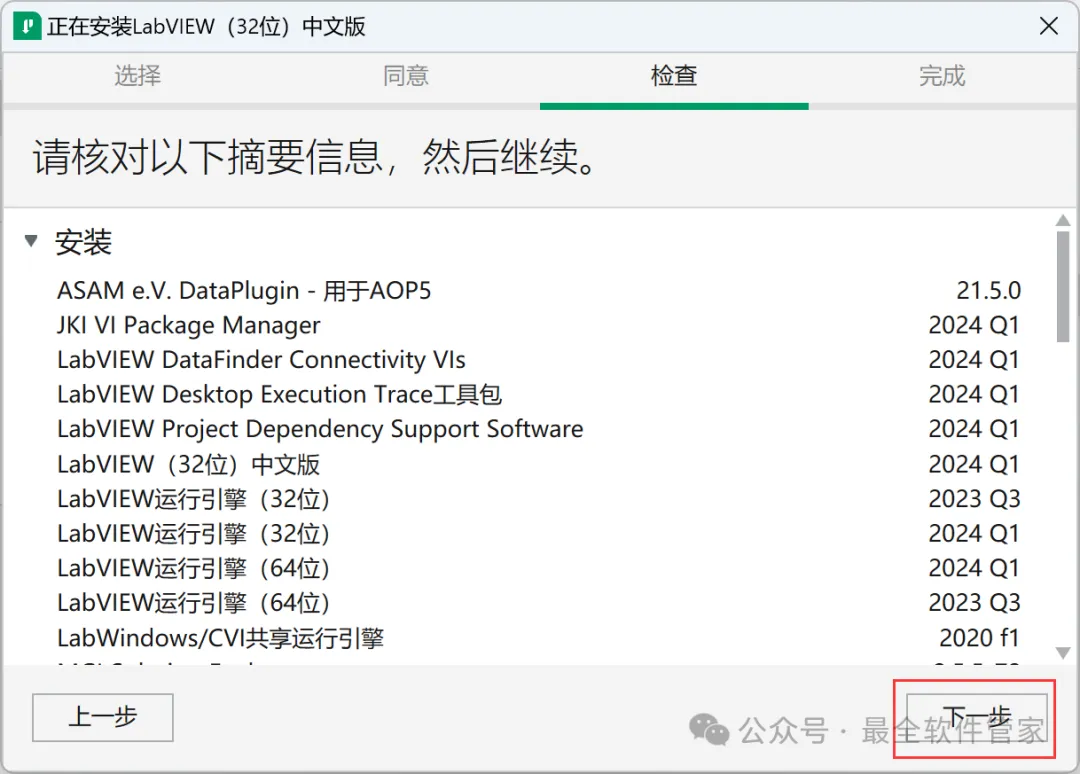Select LabVIEW运行引擎 (64位) 2023 Q3 row

pyautogui.click(x=539, y=603)
